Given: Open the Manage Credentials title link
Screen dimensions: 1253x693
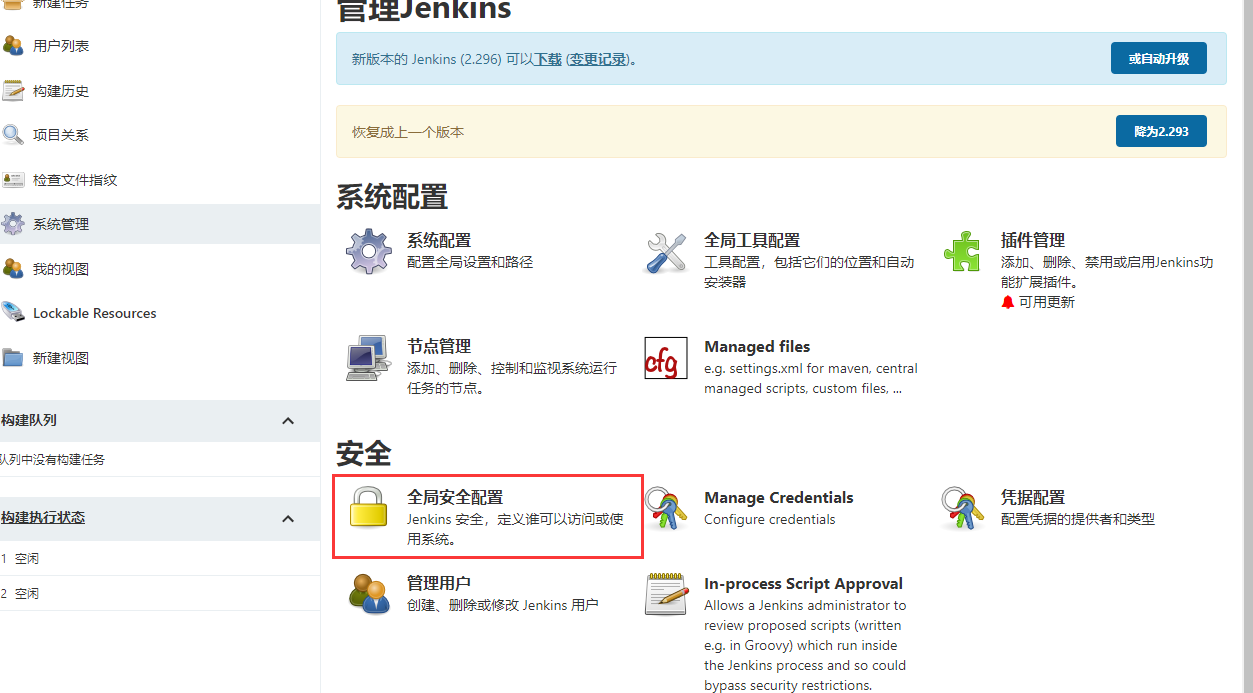Looking at the screenshot, I should pyautogui.click(x=779, y=498).
